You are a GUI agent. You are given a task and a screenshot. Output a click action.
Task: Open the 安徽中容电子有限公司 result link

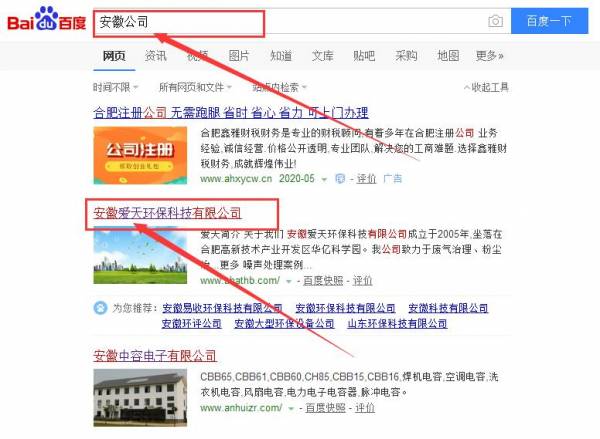155,356
